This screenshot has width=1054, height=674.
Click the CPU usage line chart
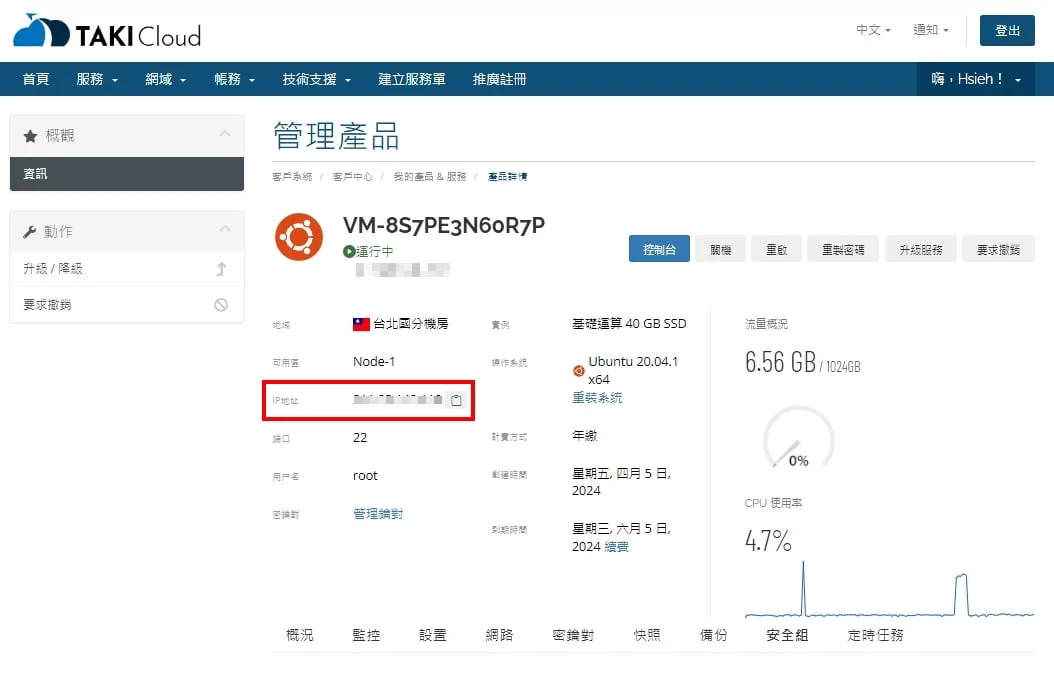coord(889,589)
